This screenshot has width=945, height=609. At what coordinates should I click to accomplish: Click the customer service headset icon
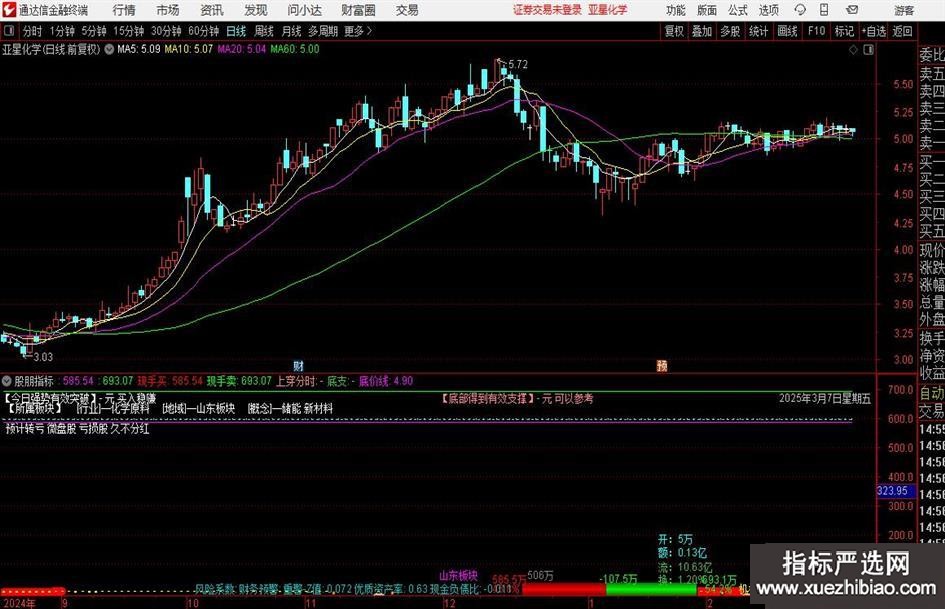click(x=800, y=10)
